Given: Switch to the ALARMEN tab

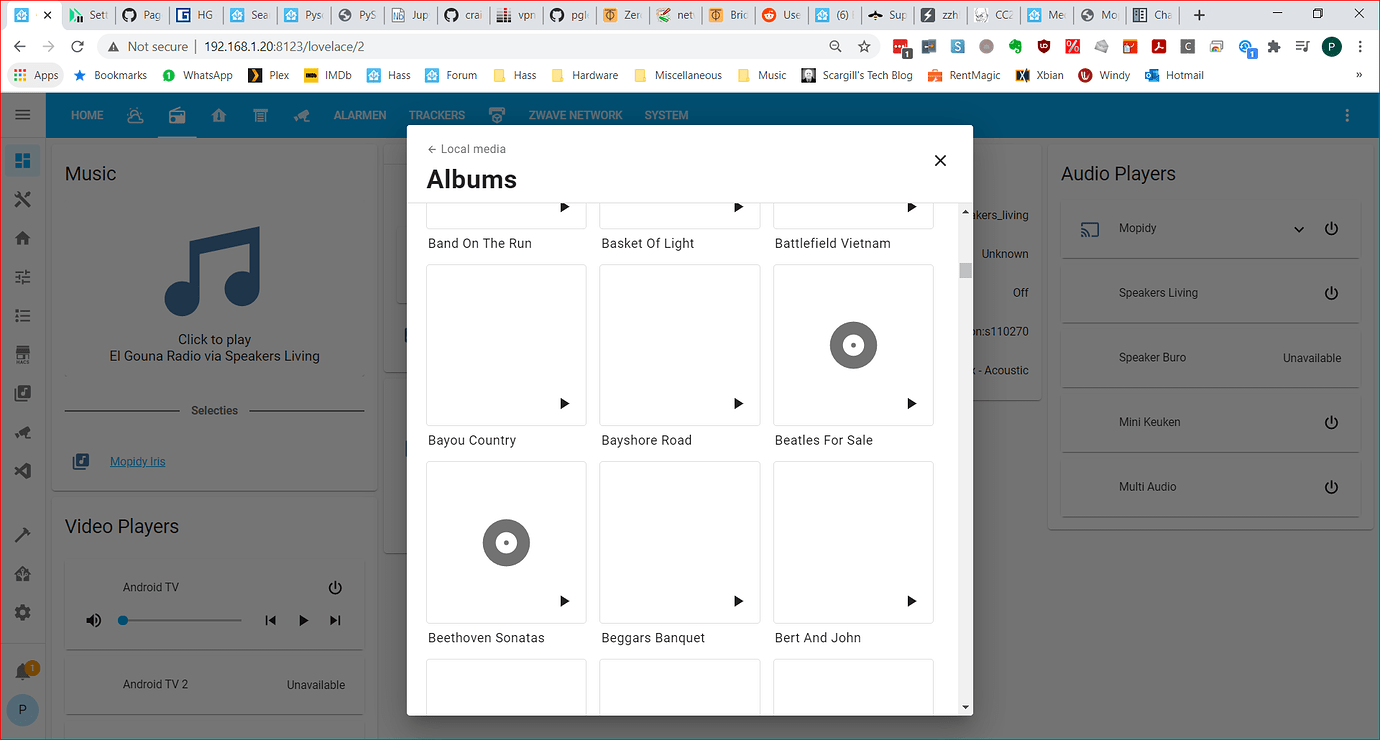Looking at the screenshot, I should point(360,115).
